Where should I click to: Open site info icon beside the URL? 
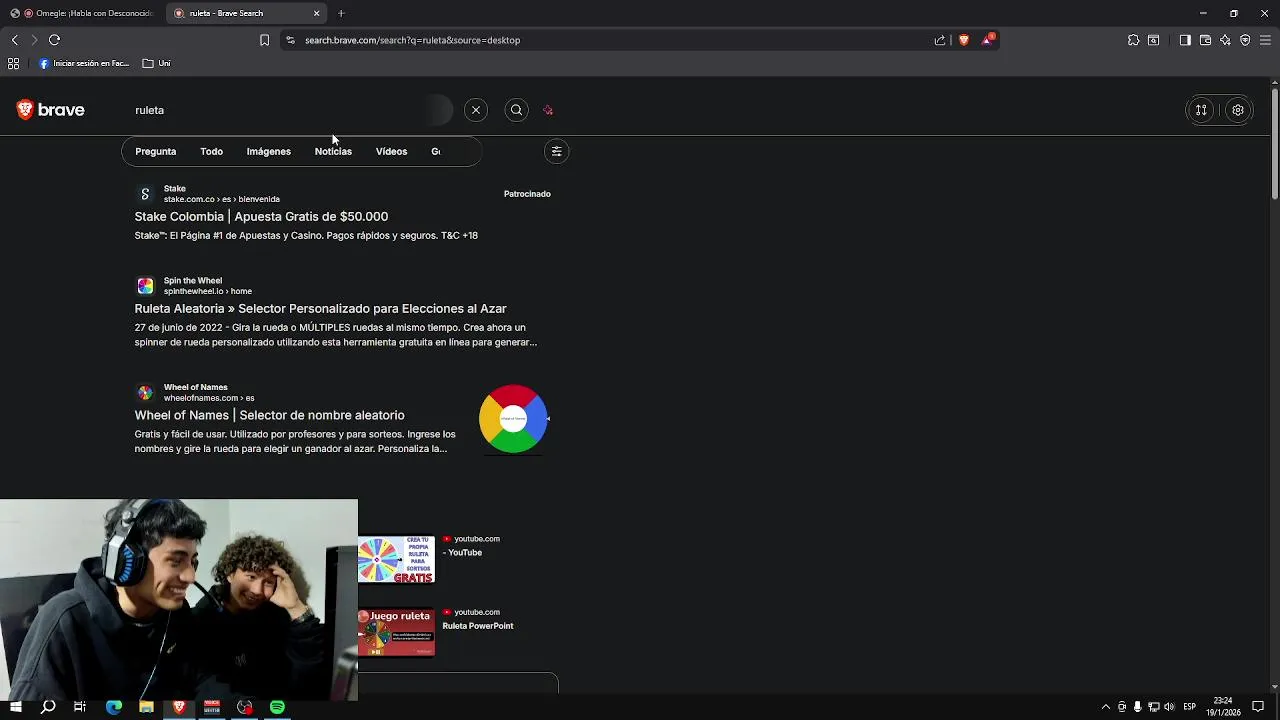(290, 40)
